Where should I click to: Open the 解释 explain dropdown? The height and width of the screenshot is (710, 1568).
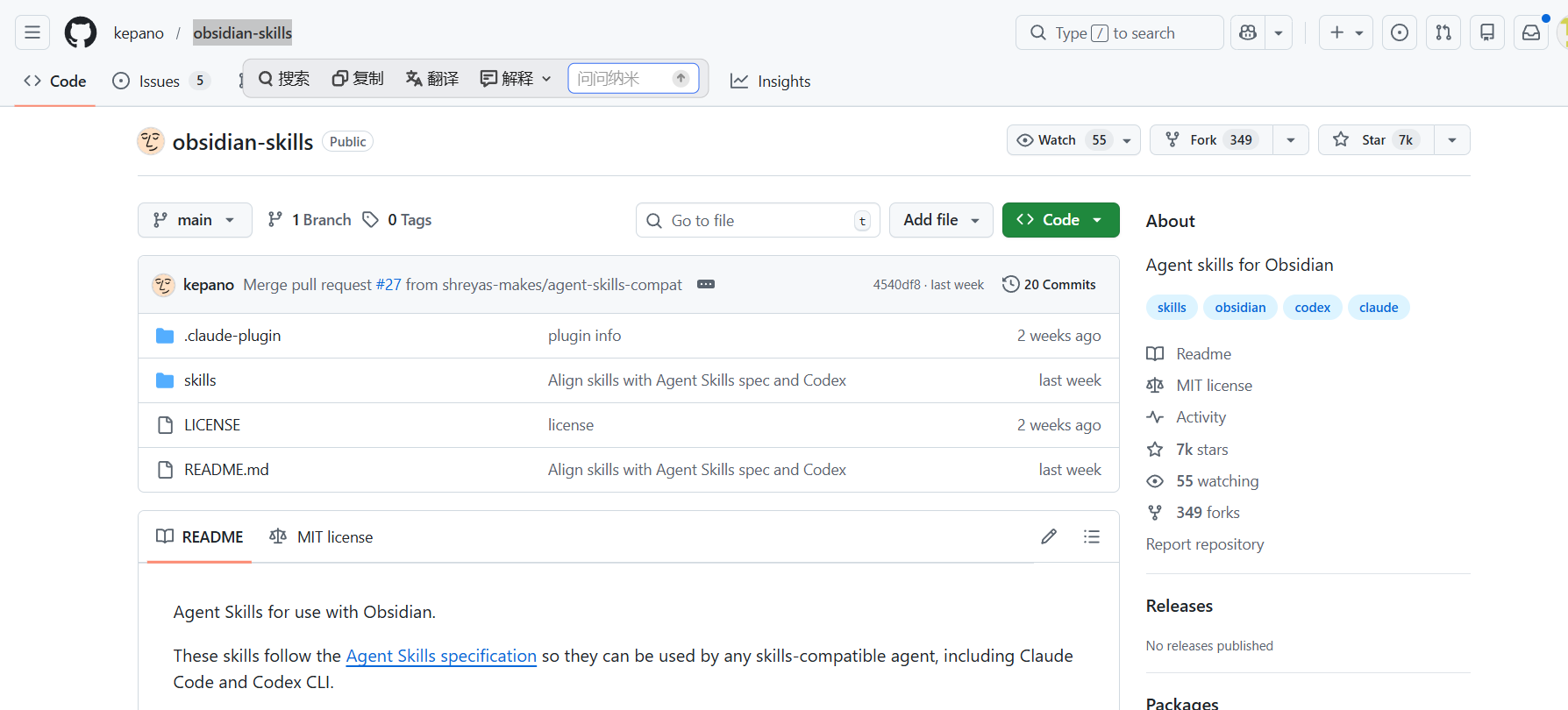(x=516, y=79)
